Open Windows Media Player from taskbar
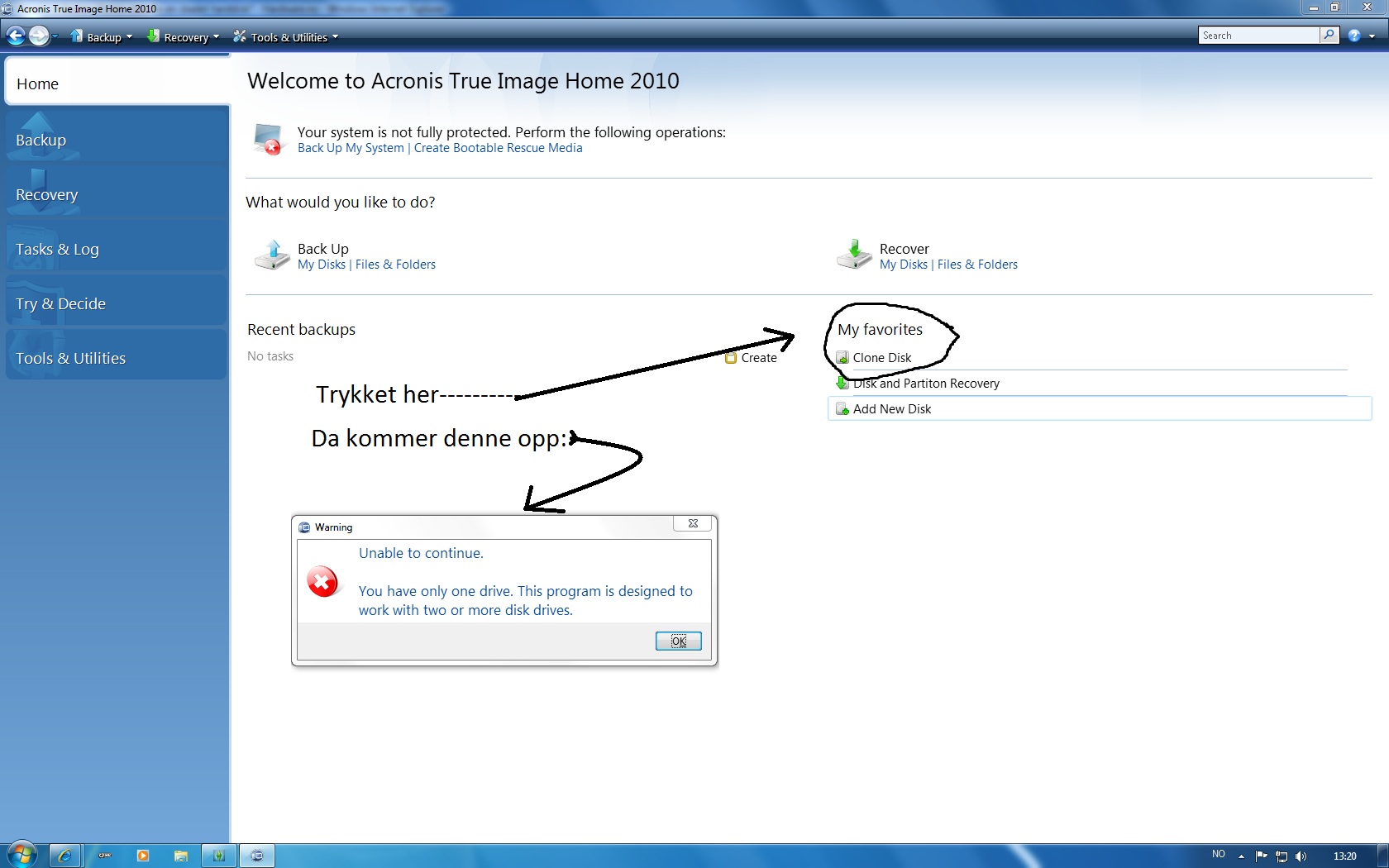 point(142,856)
